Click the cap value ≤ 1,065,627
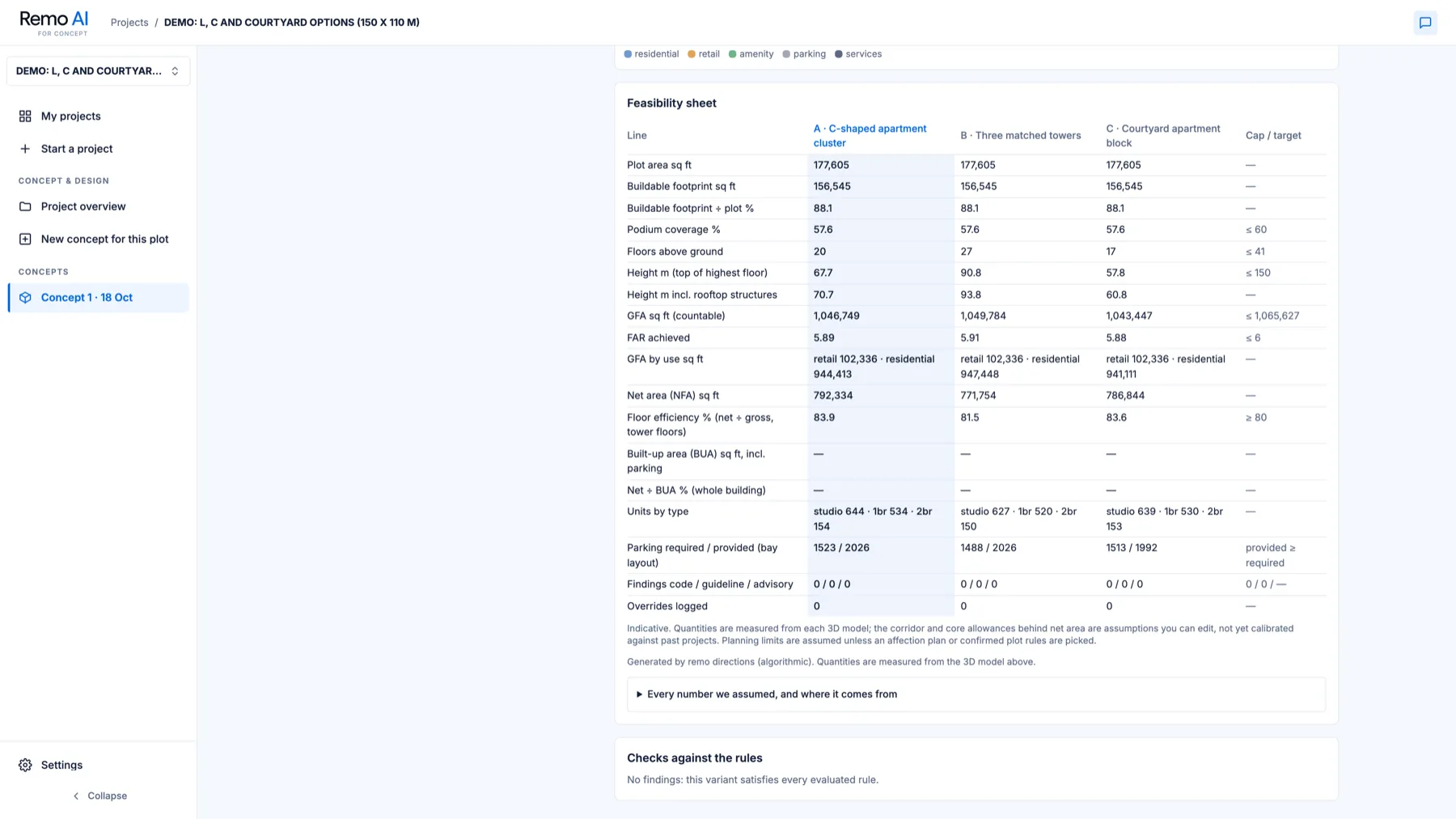The width and height of the screenshot is (1456, 819). point(1272,316)
